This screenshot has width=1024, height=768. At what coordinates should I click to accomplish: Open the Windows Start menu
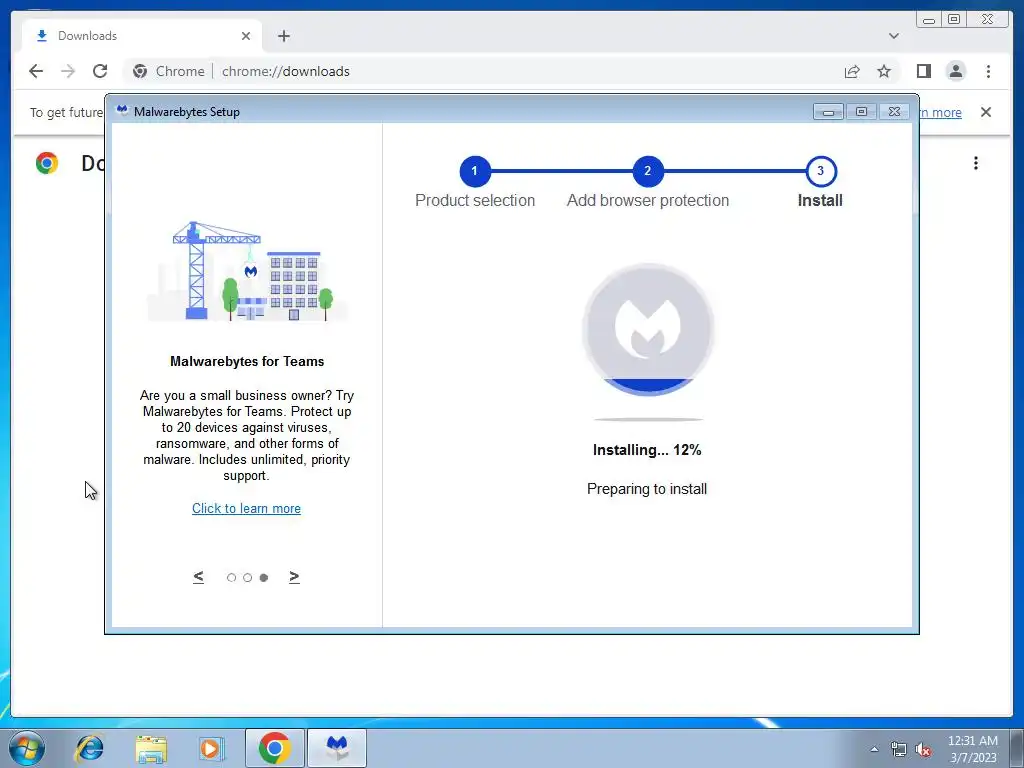(x=27, y=748)
